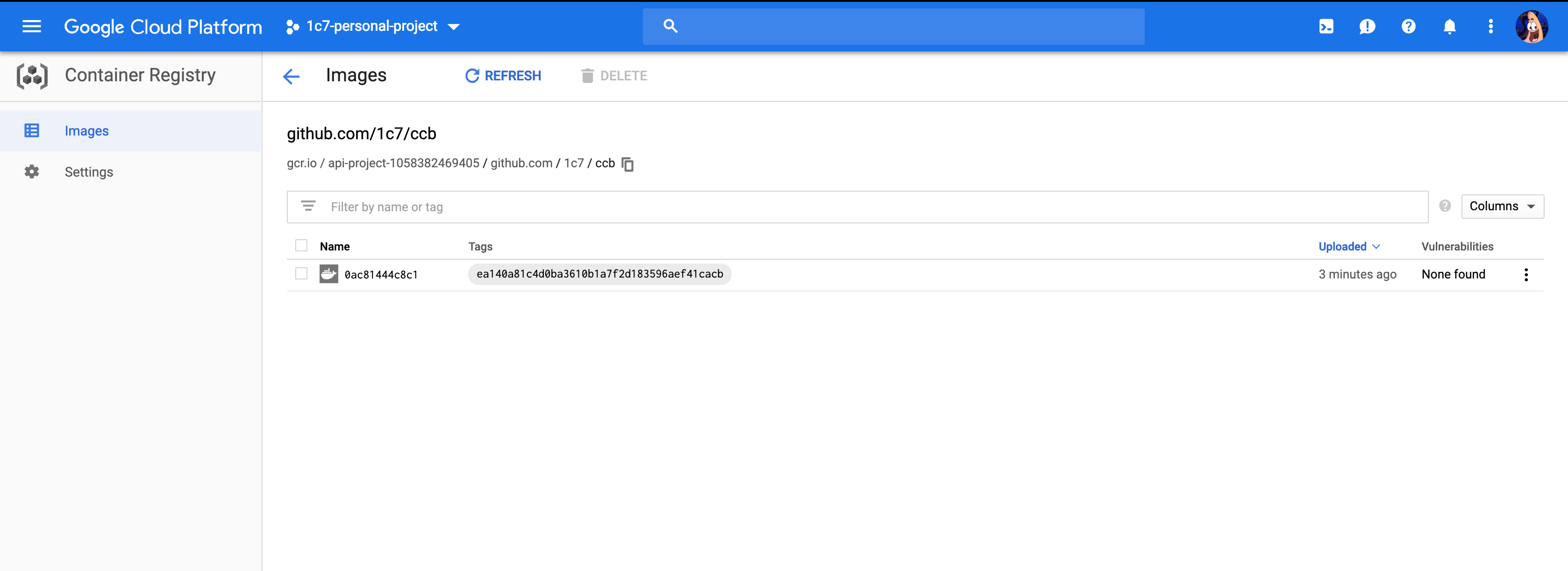The image size is (1568, 571).
Task: Click the help question mark icon
Action: click(1408, 26)
